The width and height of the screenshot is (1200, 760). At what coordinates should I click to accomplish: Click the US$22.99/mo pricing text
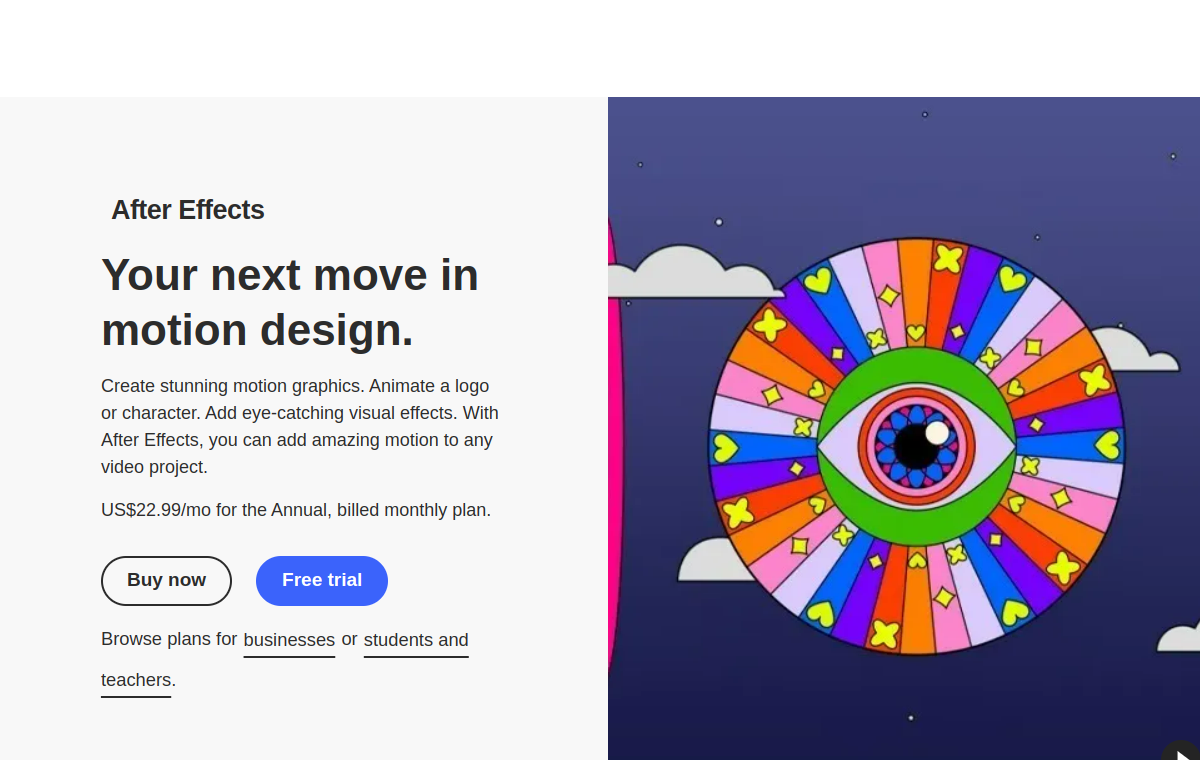(296, 510)
